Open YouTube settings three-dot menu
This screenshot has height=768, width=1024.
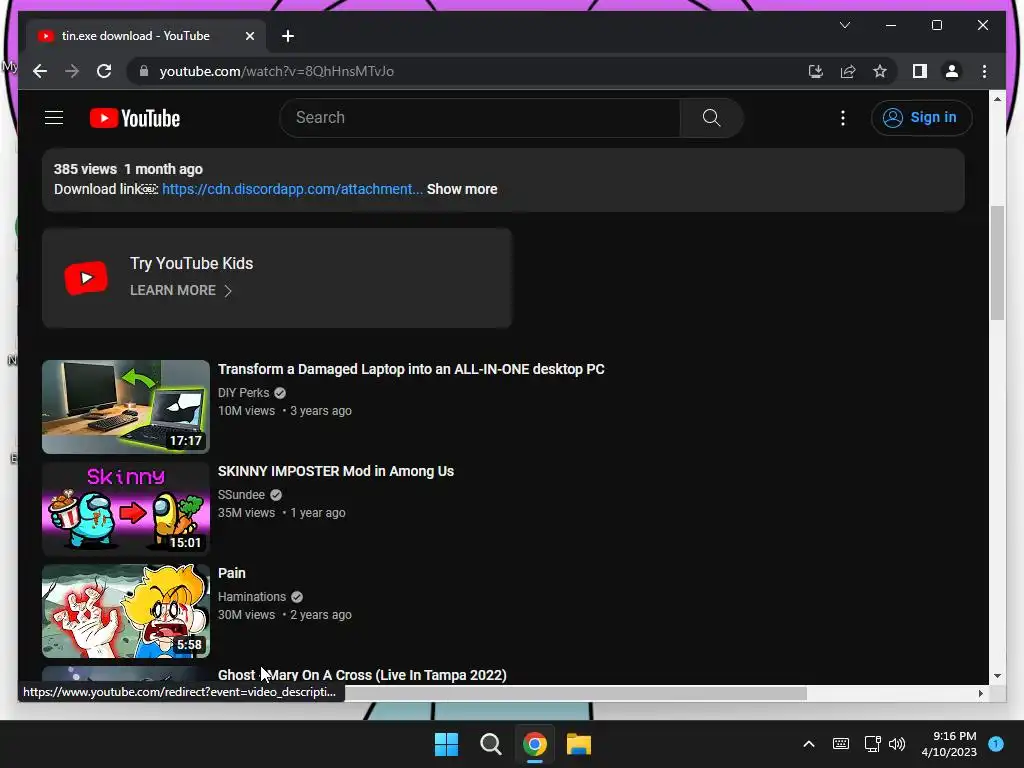842,118
